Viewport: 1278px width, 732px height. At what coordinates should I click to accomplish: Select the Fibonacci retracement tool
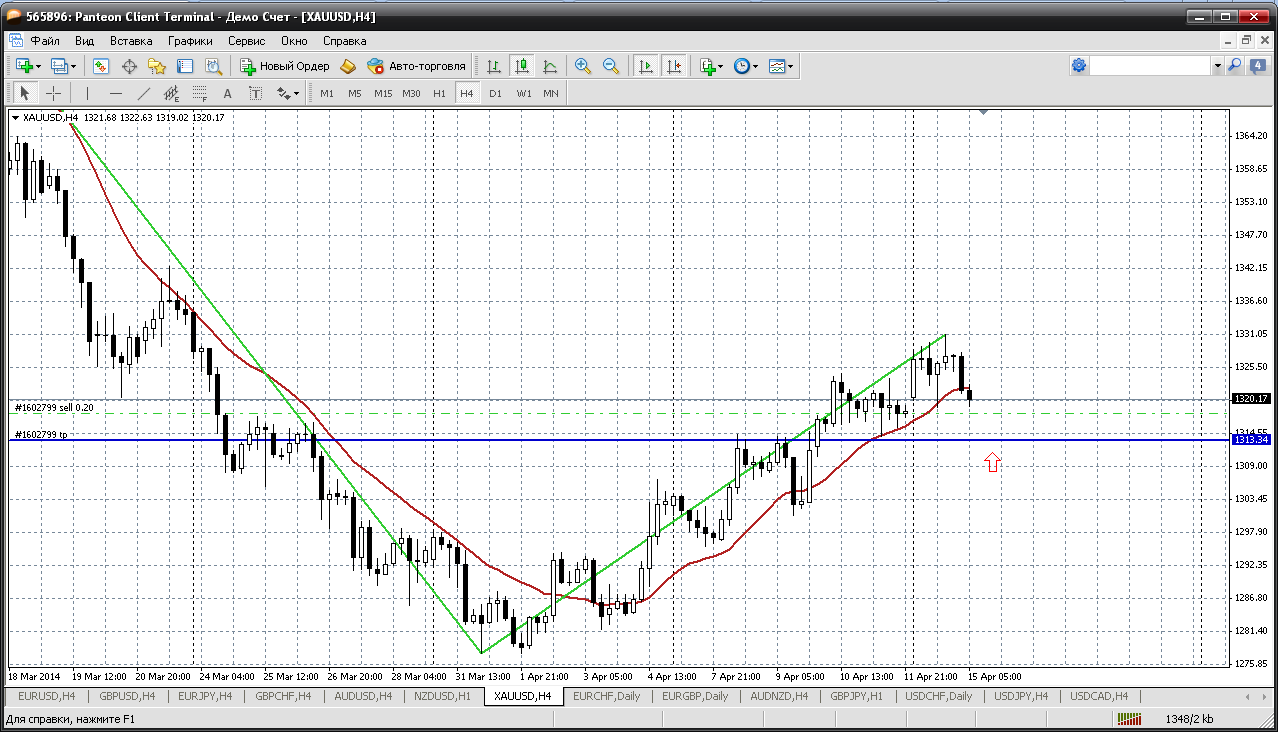(x=200, y=93)
